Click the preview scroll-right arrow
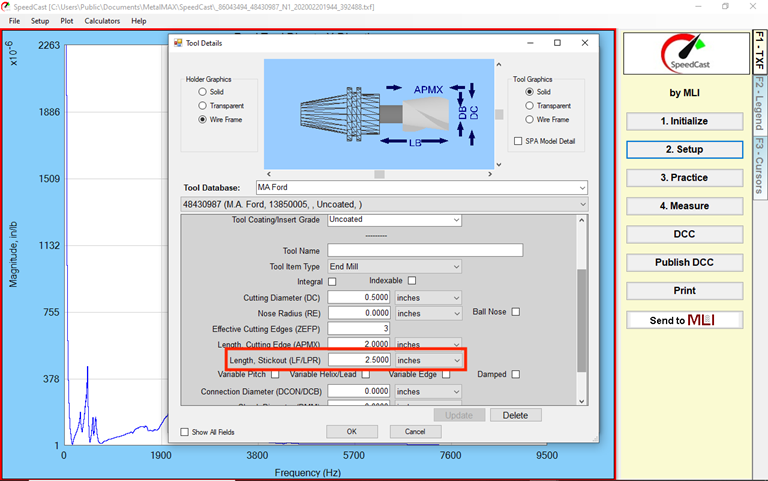The width and height of the screenshot is (768, 481). pyautogui.click(x=490, y=174)
